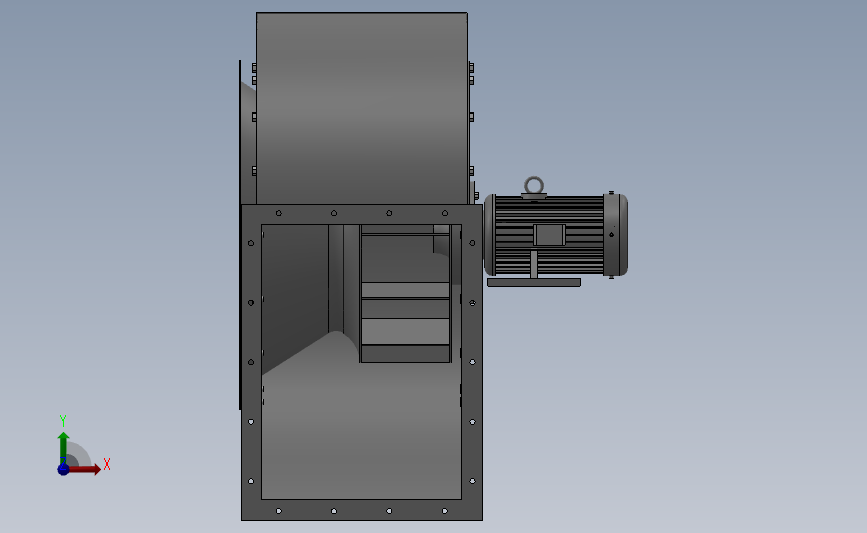867x533 pixels.
Task: Select the rounded end cover of the motor
Action: pos(616,235)
